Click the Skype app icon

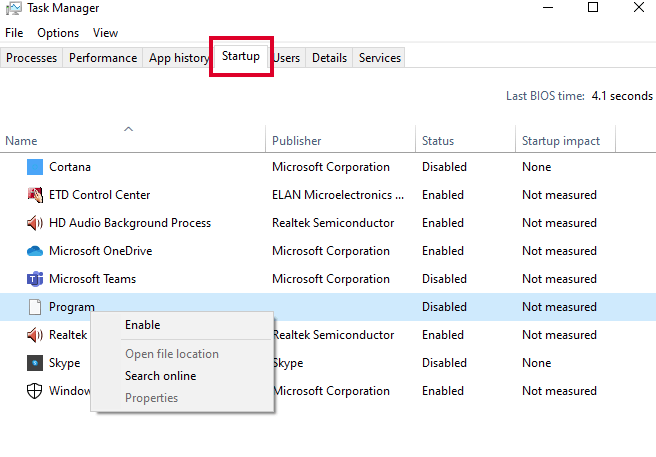(35, 363)
